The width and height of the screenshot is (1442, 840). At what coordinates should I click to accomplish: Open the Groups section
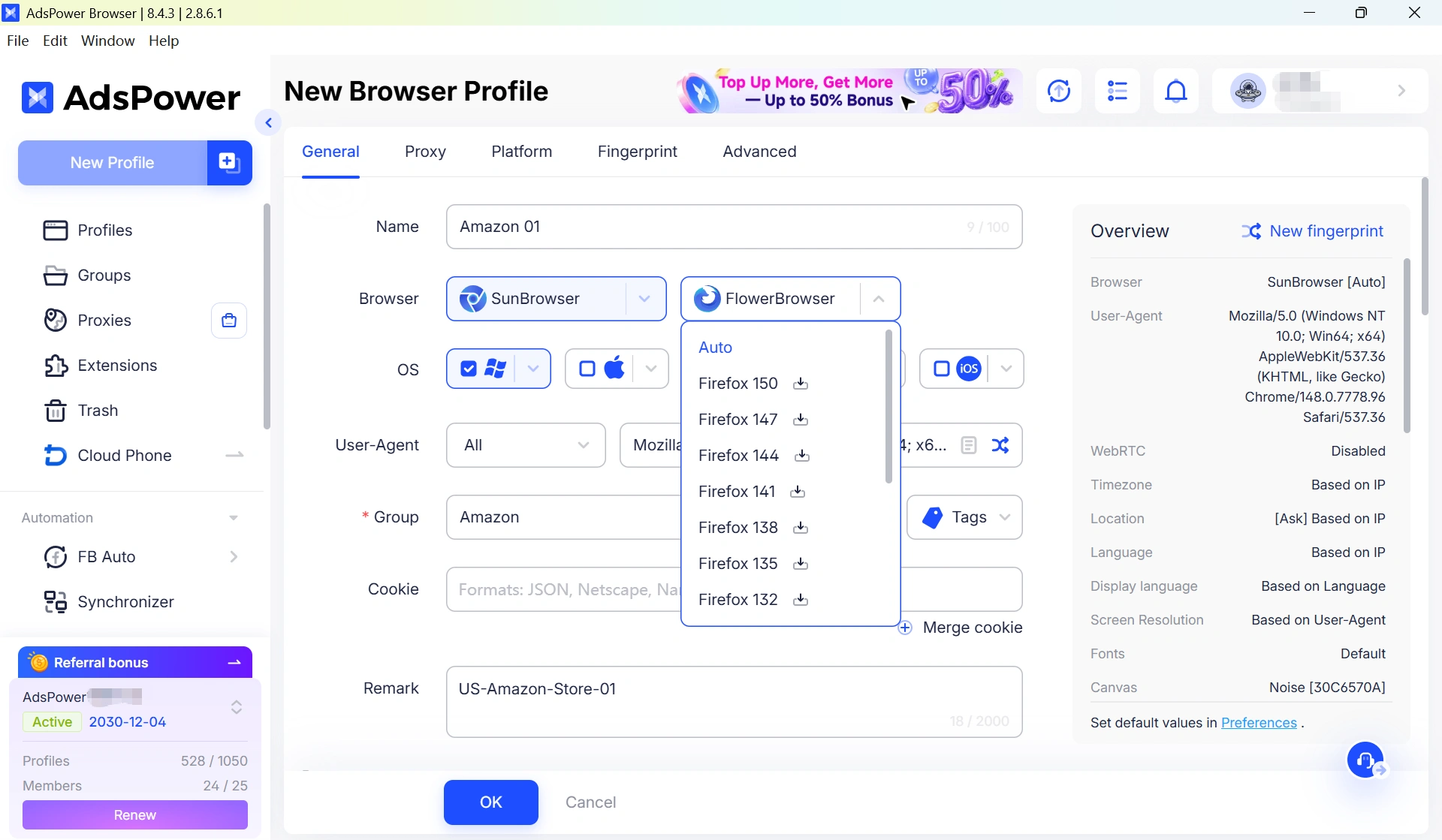point(104,275)
